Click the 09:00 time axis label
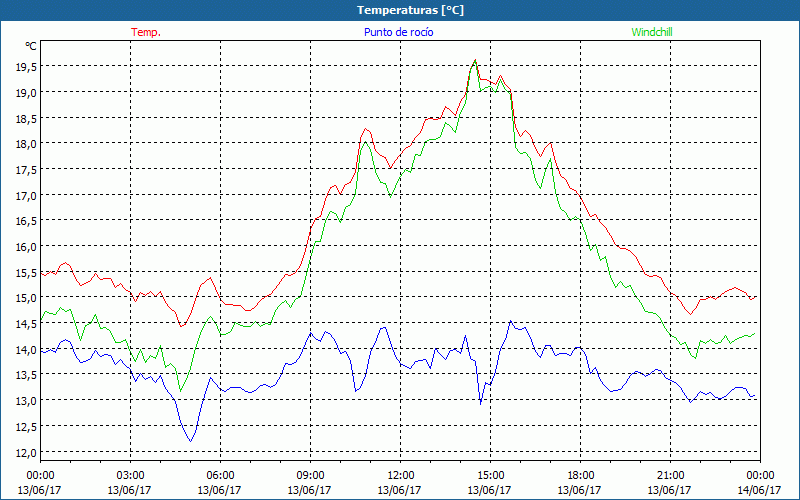The width and height of the screenshot is (800, 500). (310, 476)
